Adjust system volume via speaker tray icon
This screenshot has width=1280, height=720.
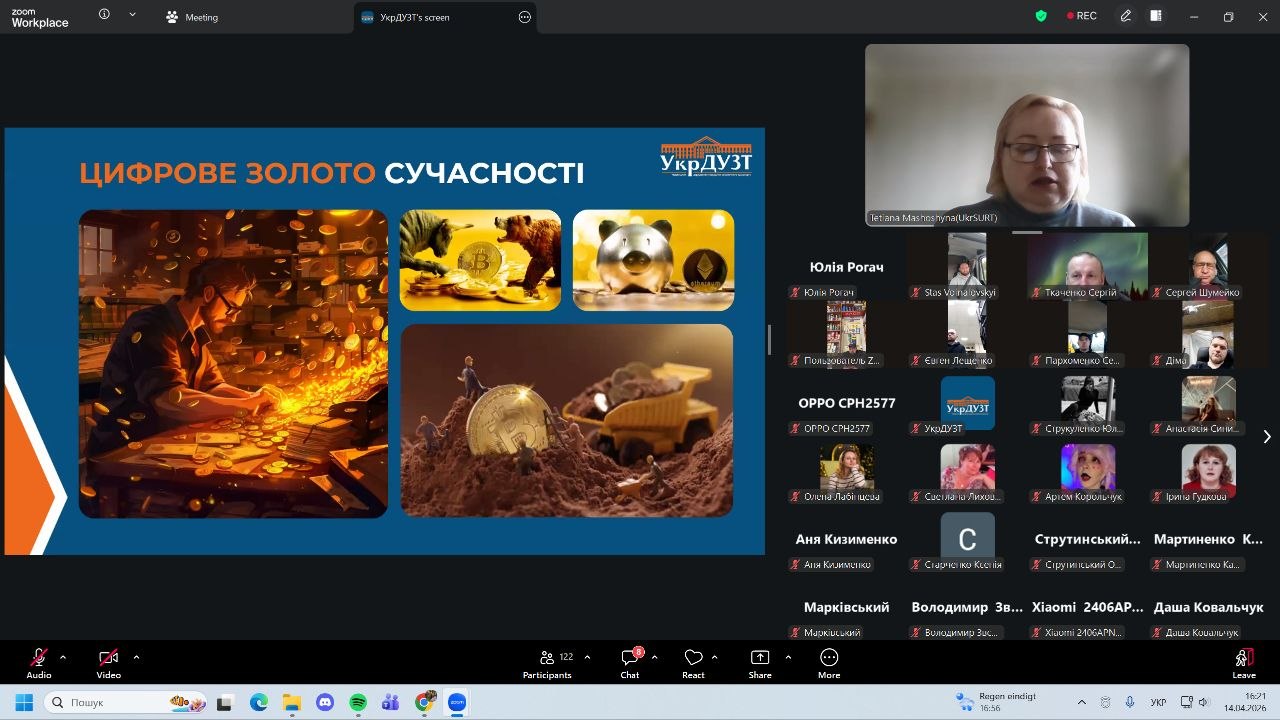(x=1203, y=702)
